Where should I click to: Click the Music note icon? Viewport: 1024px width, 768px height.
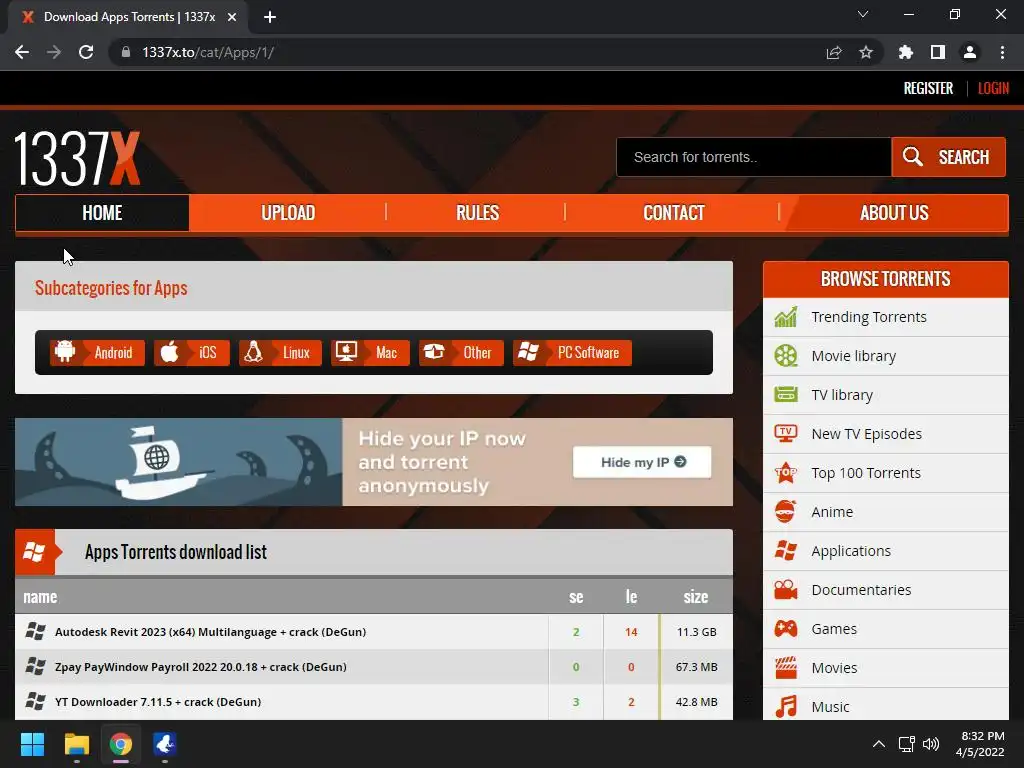point(786,707)
